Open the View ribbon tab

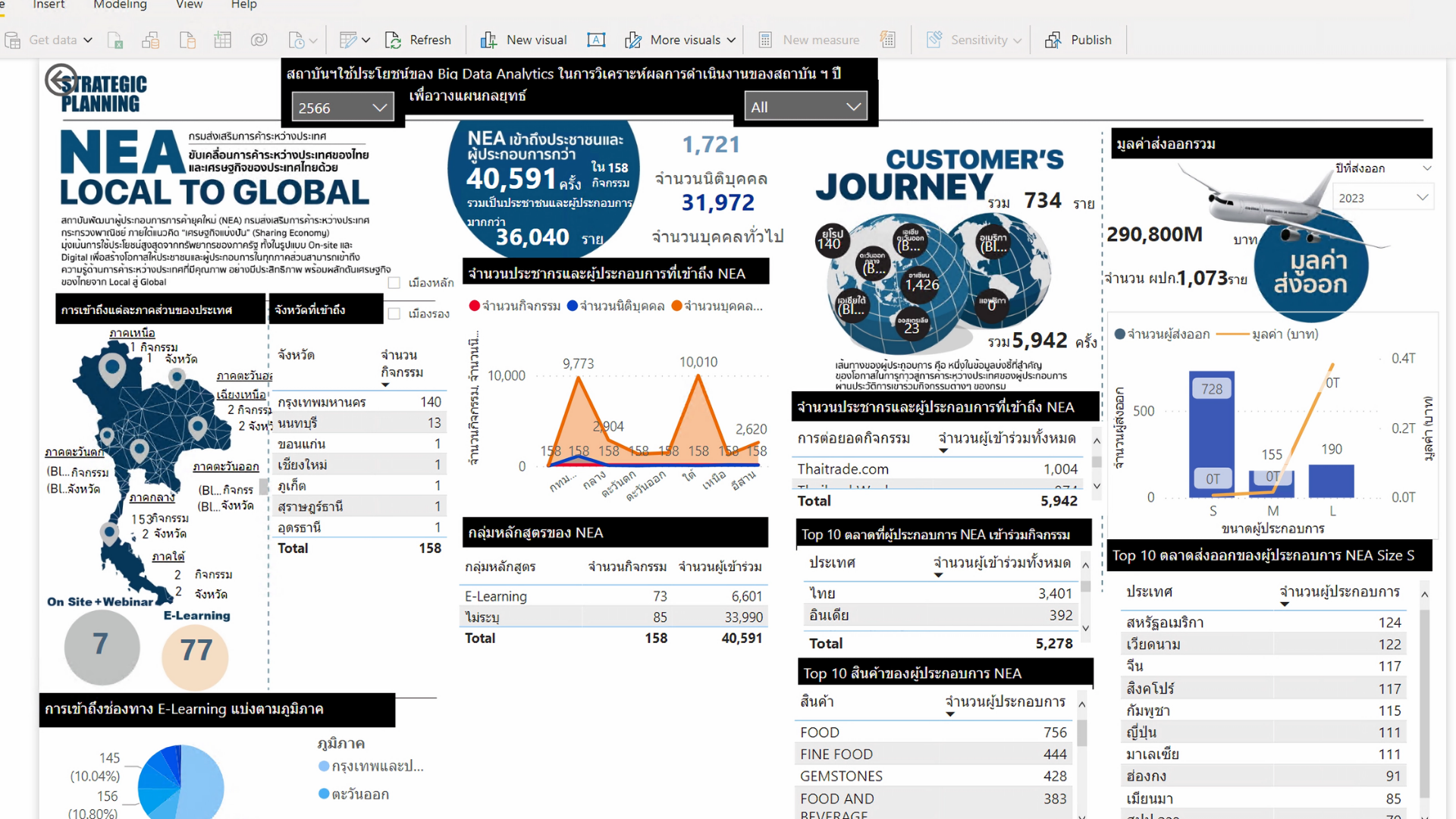pos(189,5)
